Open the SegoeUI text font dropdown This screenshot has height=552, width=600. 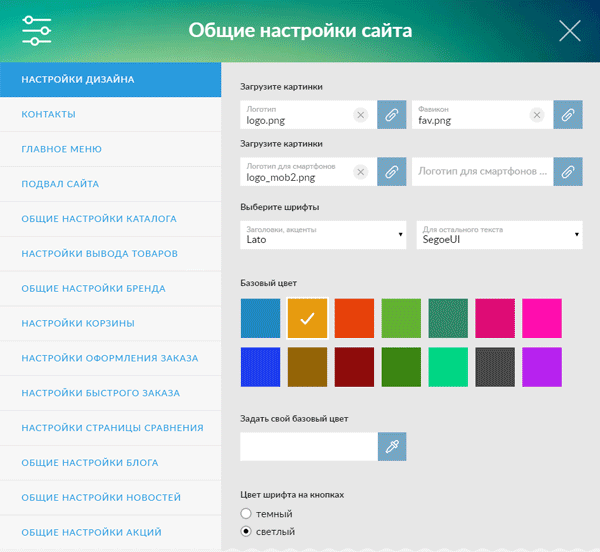499,235
